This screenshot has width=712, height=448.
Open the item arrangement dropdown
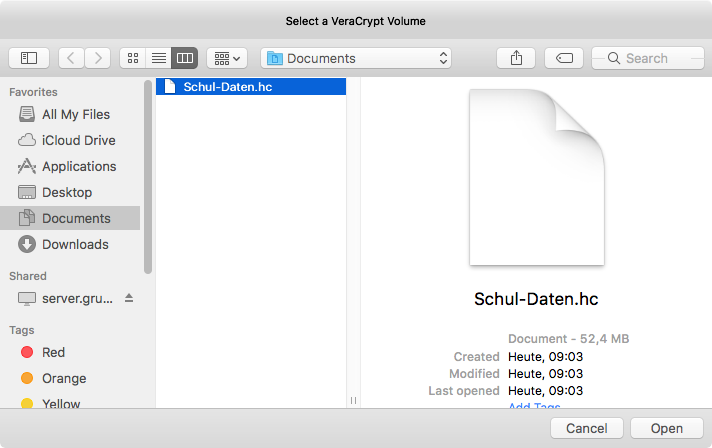point(227,58)
